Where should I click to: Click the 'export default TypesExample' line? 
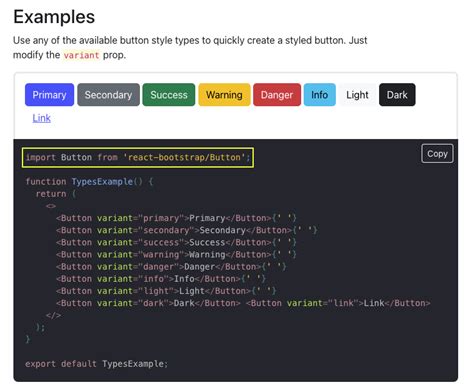click(x=96, y=364)
